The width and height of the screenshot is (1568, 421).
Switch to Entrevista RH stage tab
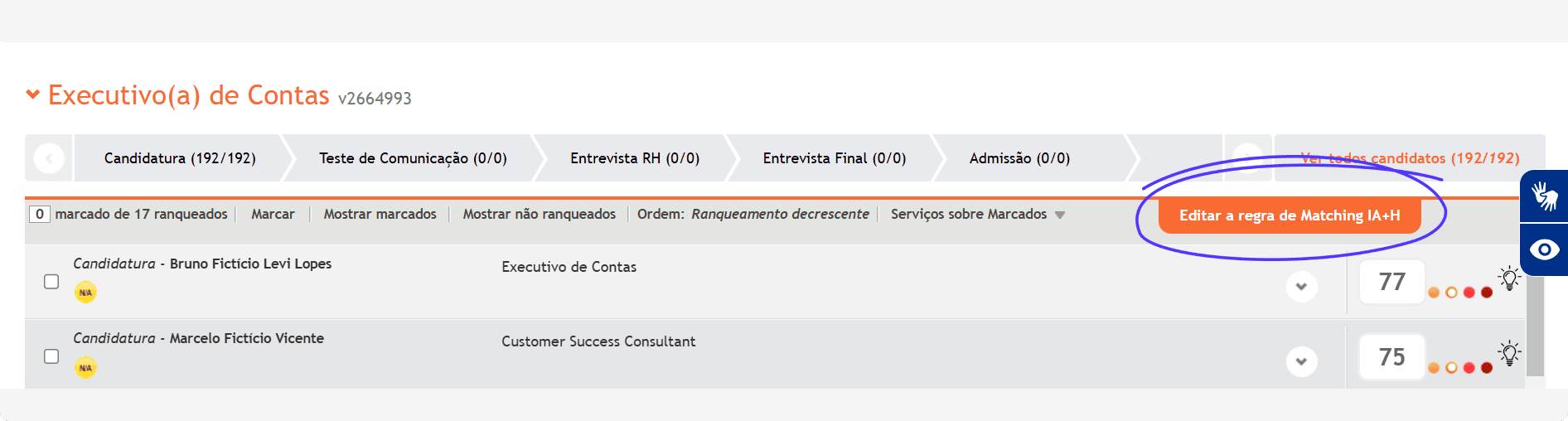click(635, 158)
